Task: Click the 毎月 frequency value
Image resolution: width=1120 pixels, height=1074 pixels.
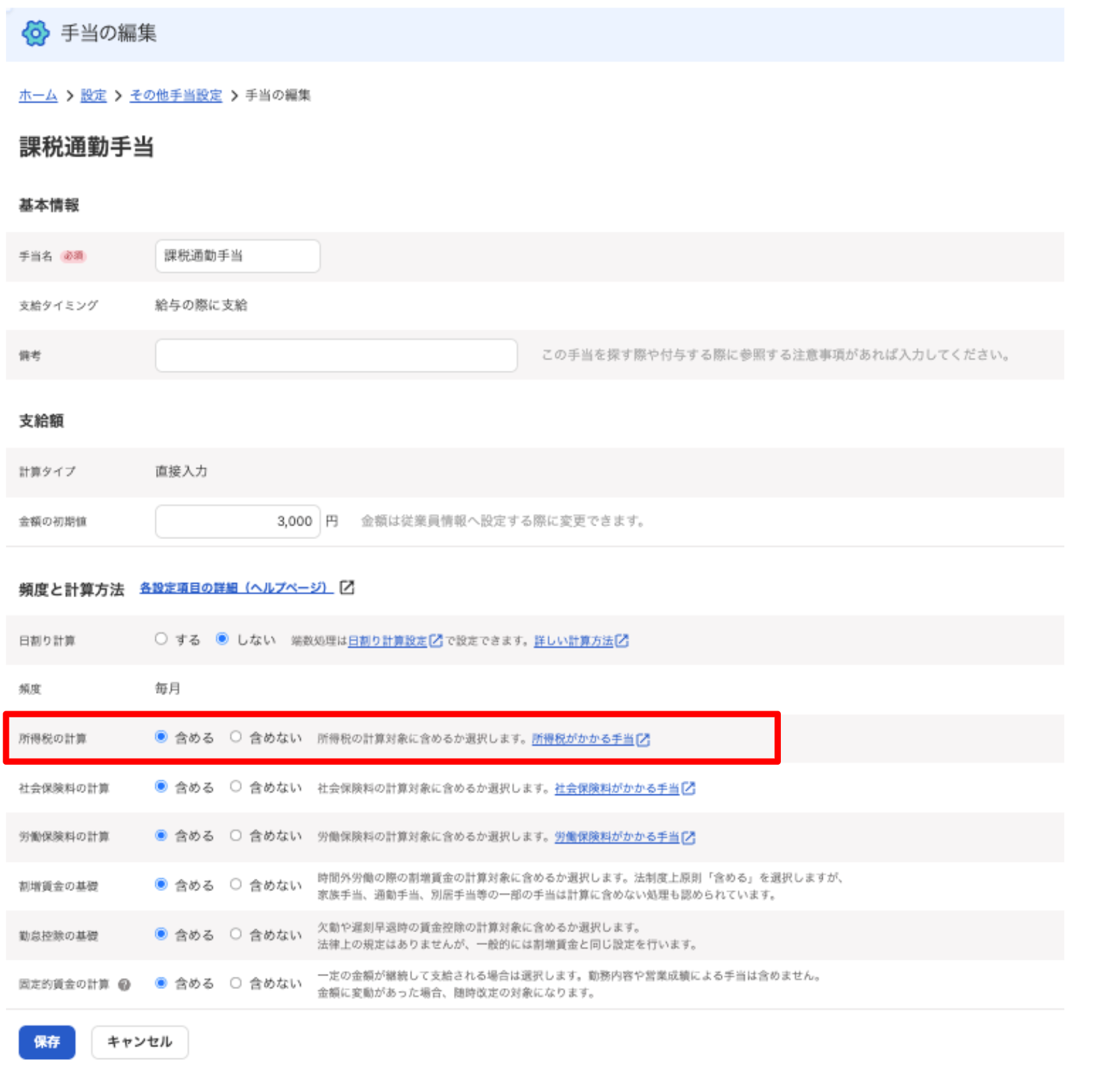Action: pyautogui.click(x=168, y=689)
